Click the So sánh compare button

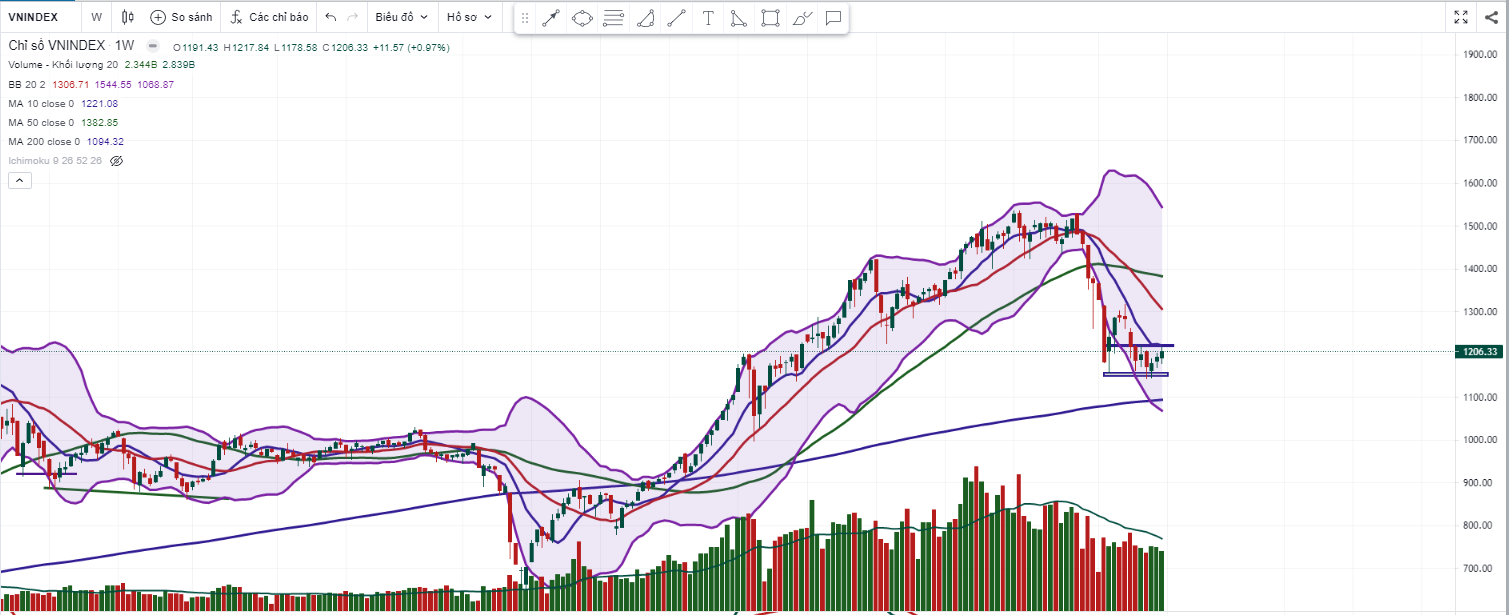tap(181, 17)
